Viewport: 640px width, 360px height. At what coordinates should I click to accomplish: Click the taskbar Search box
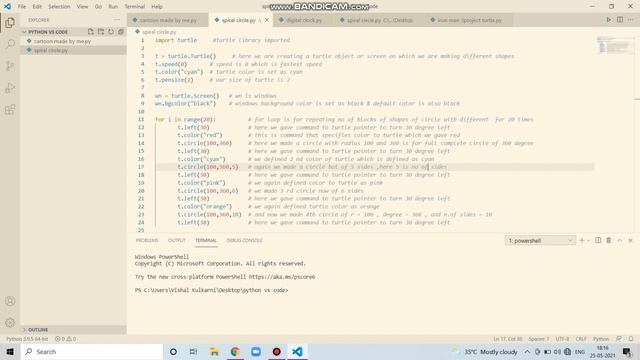pos(92,351)
